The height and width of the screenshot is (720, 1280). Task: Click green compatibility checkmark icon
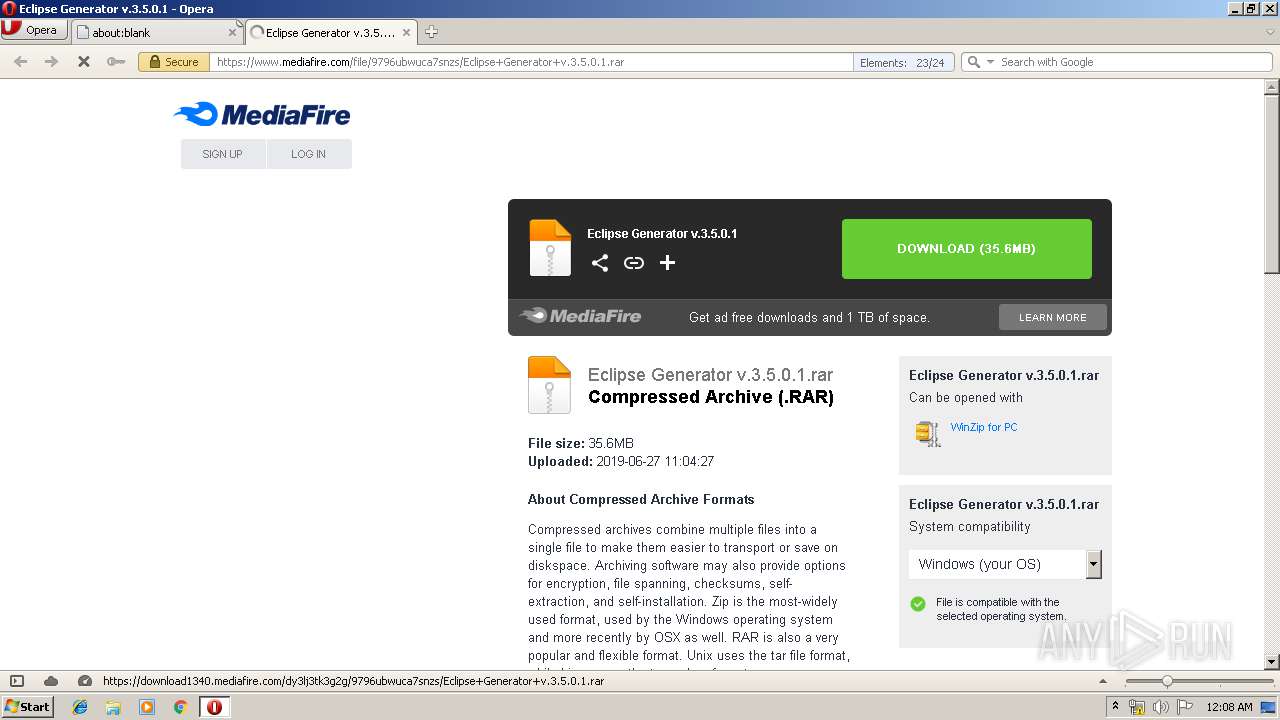(x=918, y=604)
